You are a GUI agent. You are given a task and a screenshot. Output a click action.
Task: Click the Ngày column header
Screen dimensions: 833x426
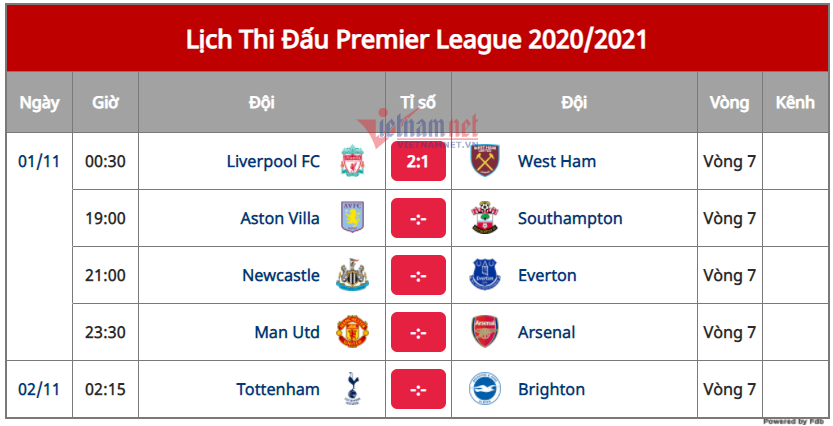[x=39, y=102]
